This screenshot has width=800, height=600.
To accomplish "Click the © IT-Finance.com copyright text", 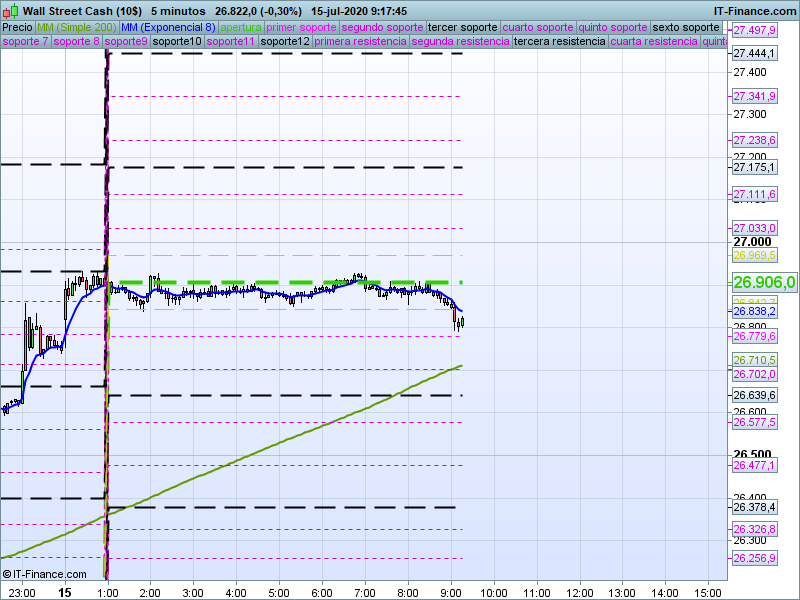I will point(40,574).
